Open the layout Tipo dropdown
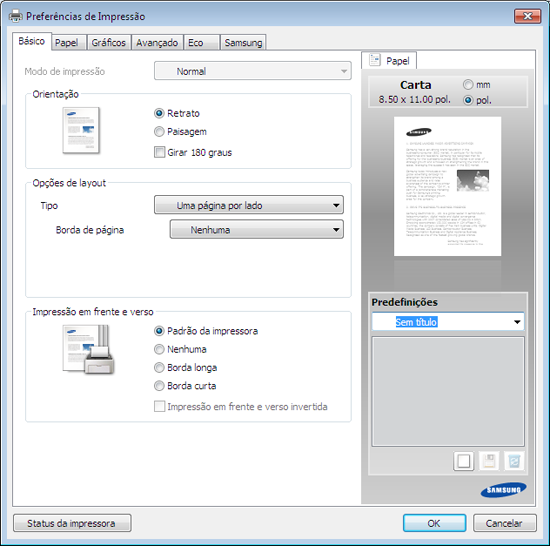The width and height of the screenshot is (550, 546). tap(249, 205)
